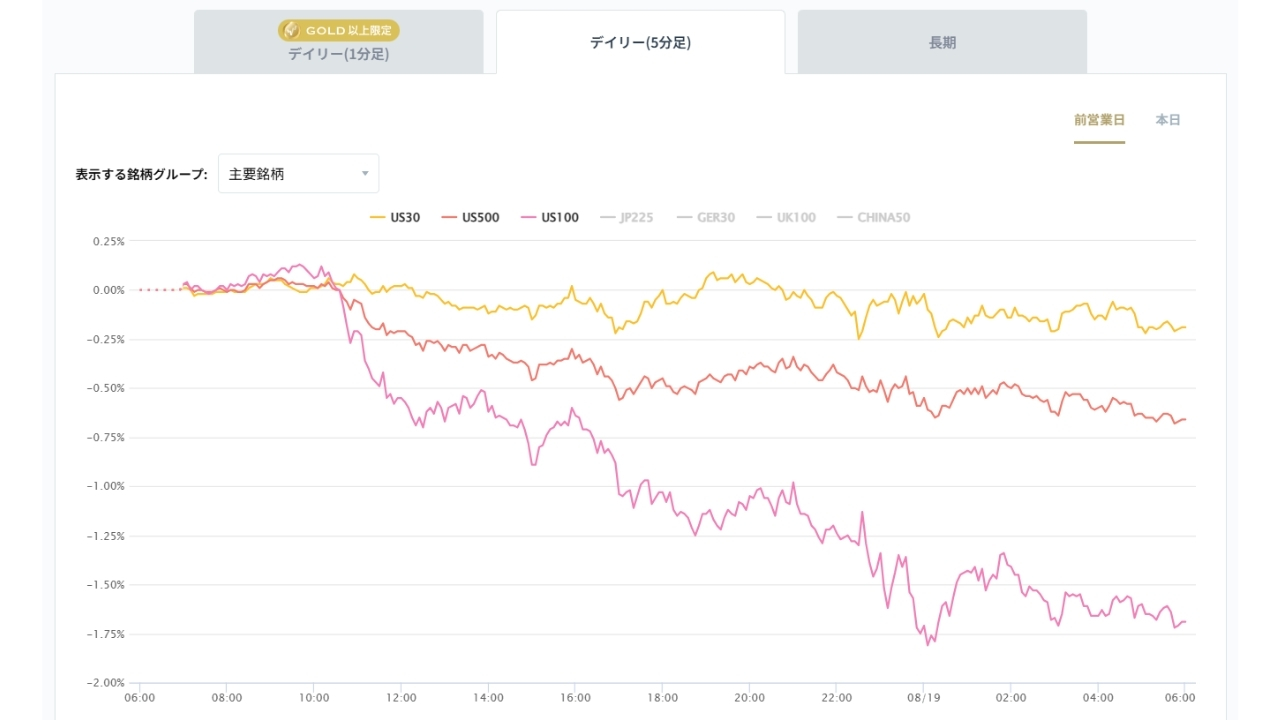1280x720 pixels.
Task: Click the 表示する銘柄グループ label
Action: coord(141,174)
